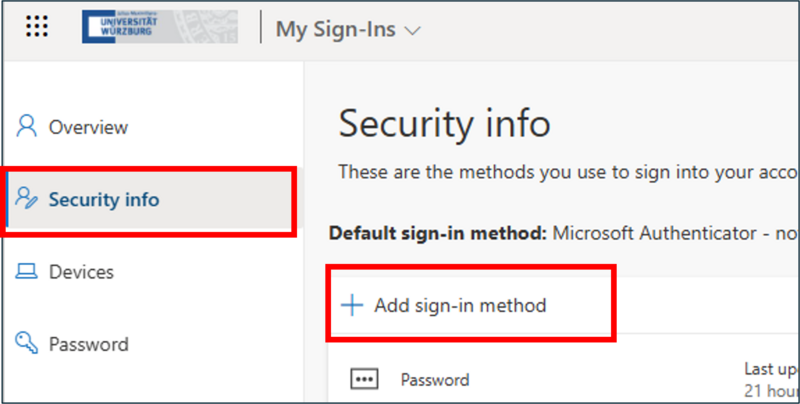Click the Last updated text on Password row
The height and width of the screenshot is (404, 800).
coord(771,369)
